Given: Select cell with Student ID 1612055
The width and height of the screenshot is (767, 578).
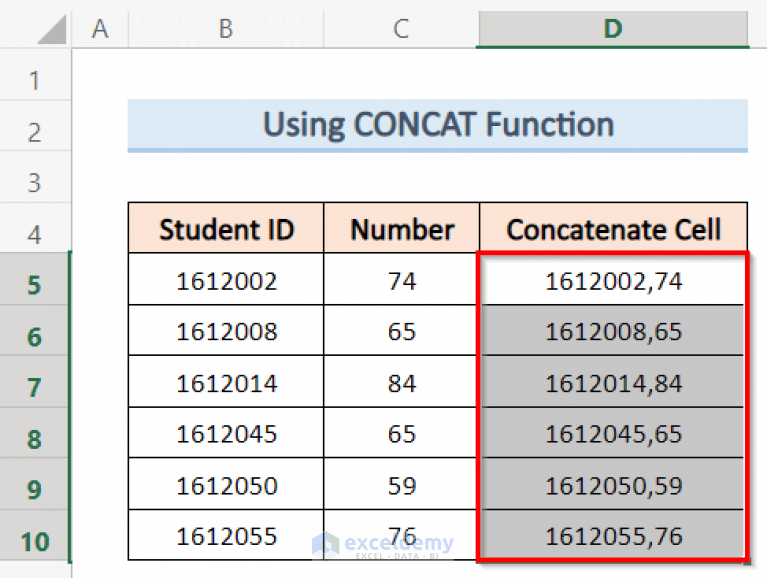Looking at the screenshot, I should pyautogui.click(x=226, y=535).
